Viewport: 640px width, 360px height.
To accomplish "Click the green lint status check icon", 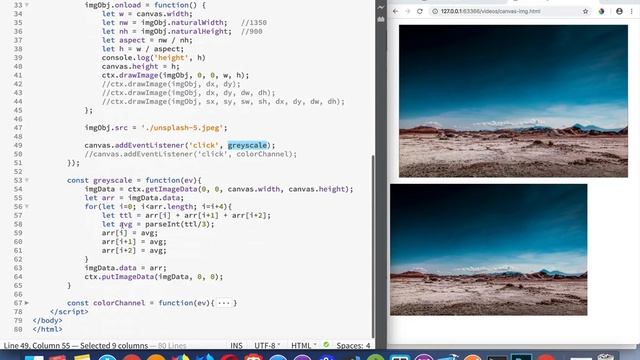I will click(326, 345).
